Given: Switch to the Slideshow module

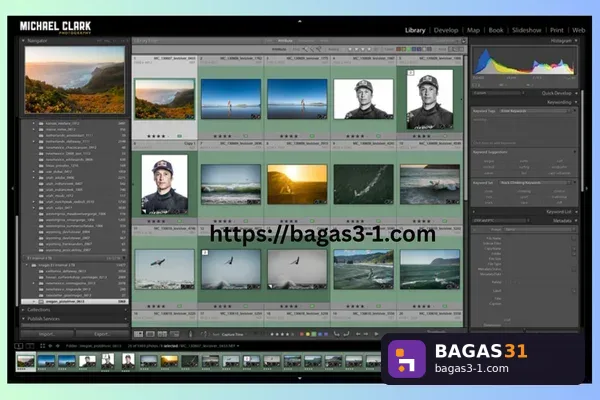Looking at the screenshot, I should coord(527,30).
